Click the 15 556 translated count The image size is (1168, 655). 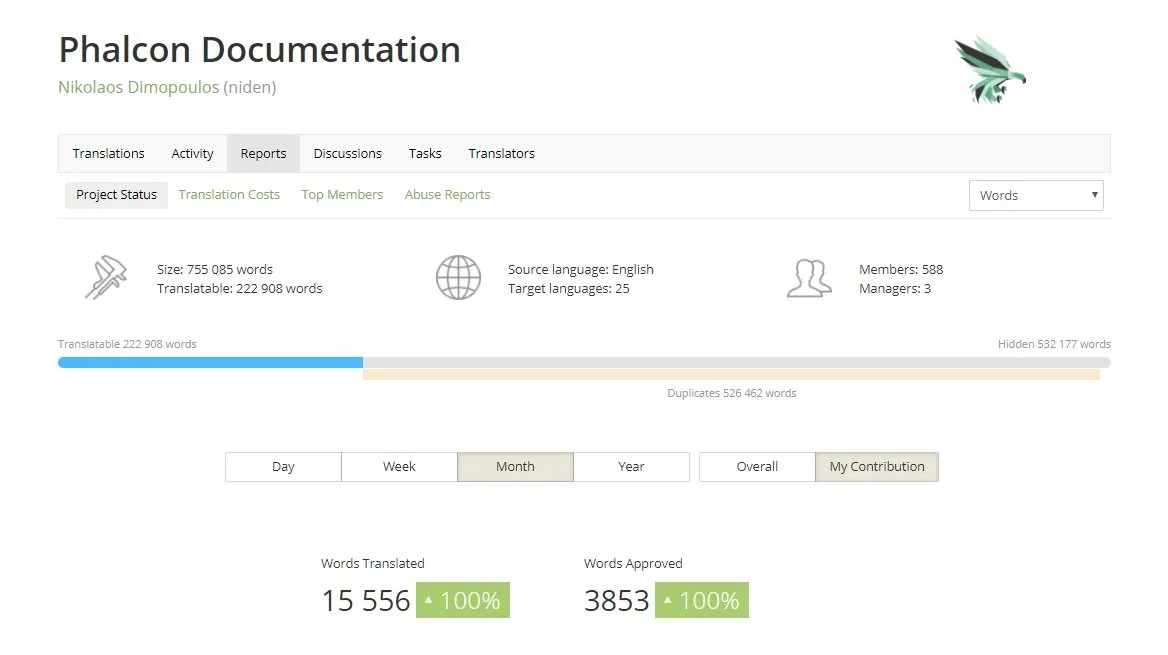[366, 601]
